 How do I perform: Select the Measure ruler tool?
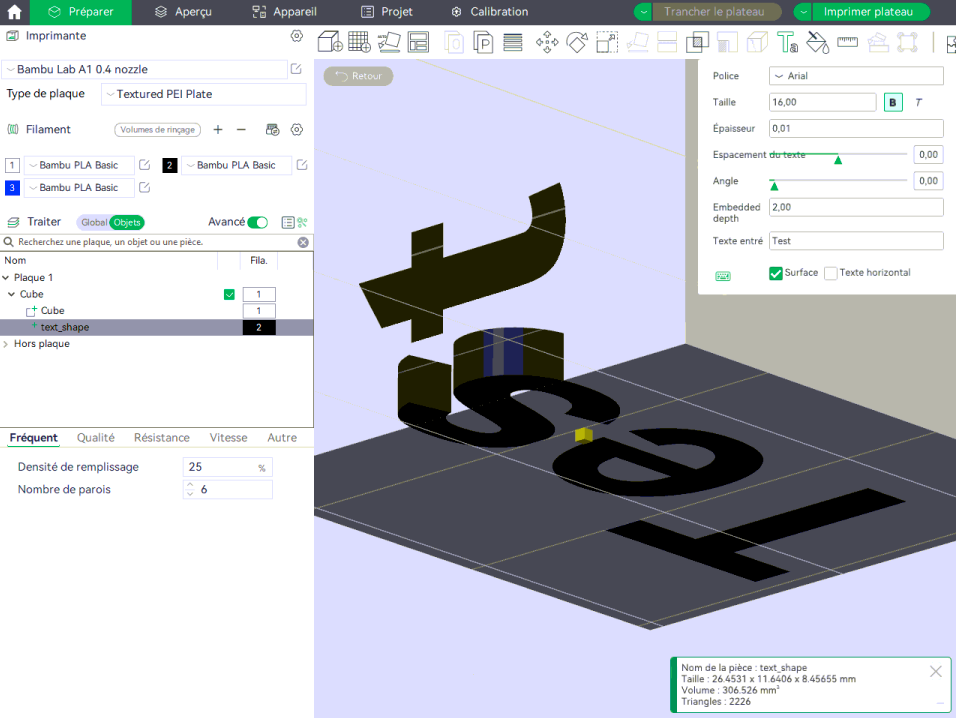pyautogui.click(x=847, y=42)
